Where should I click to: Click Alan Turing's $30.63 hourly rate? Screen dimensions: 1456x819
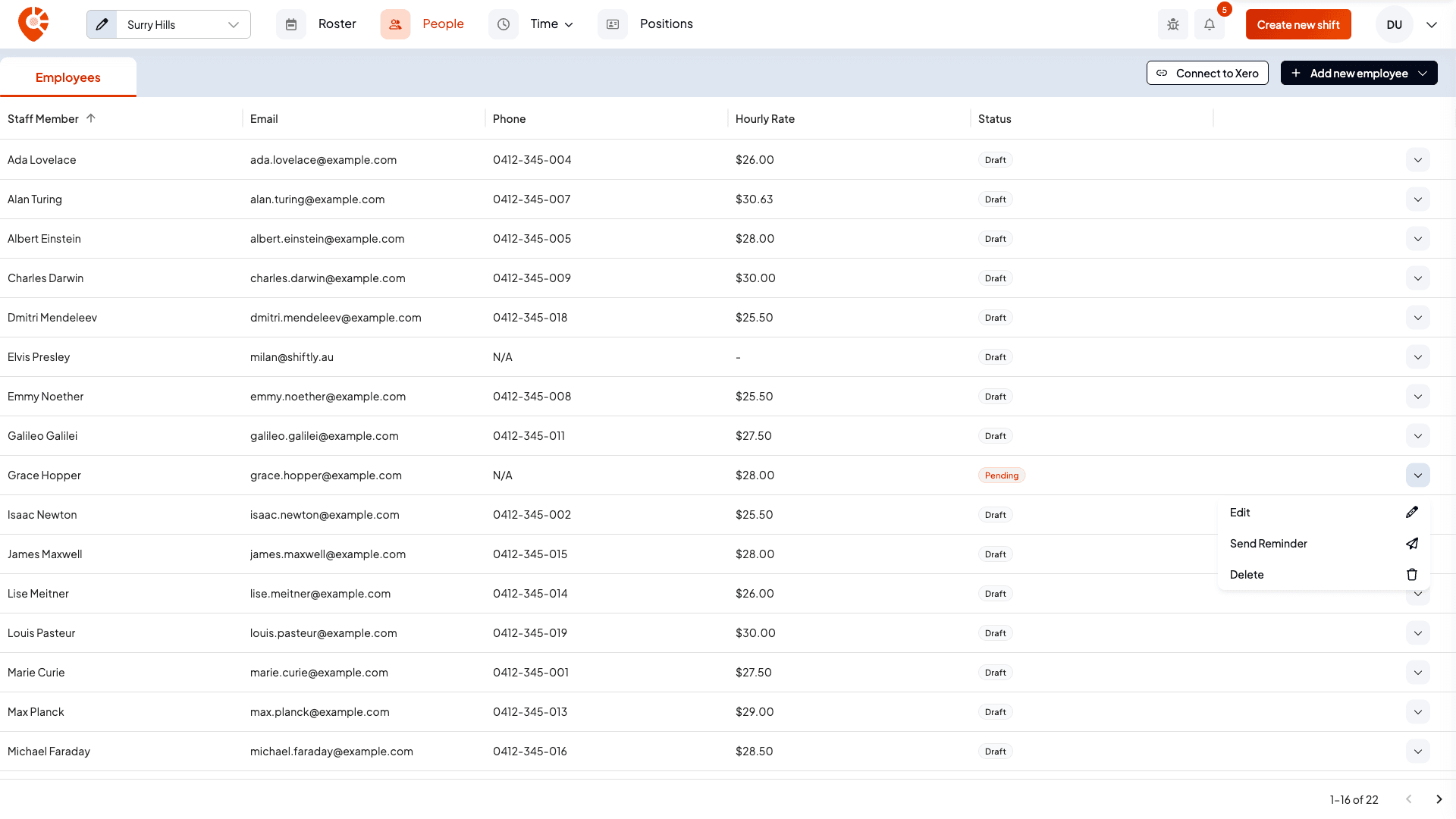(x=754, y=199)
